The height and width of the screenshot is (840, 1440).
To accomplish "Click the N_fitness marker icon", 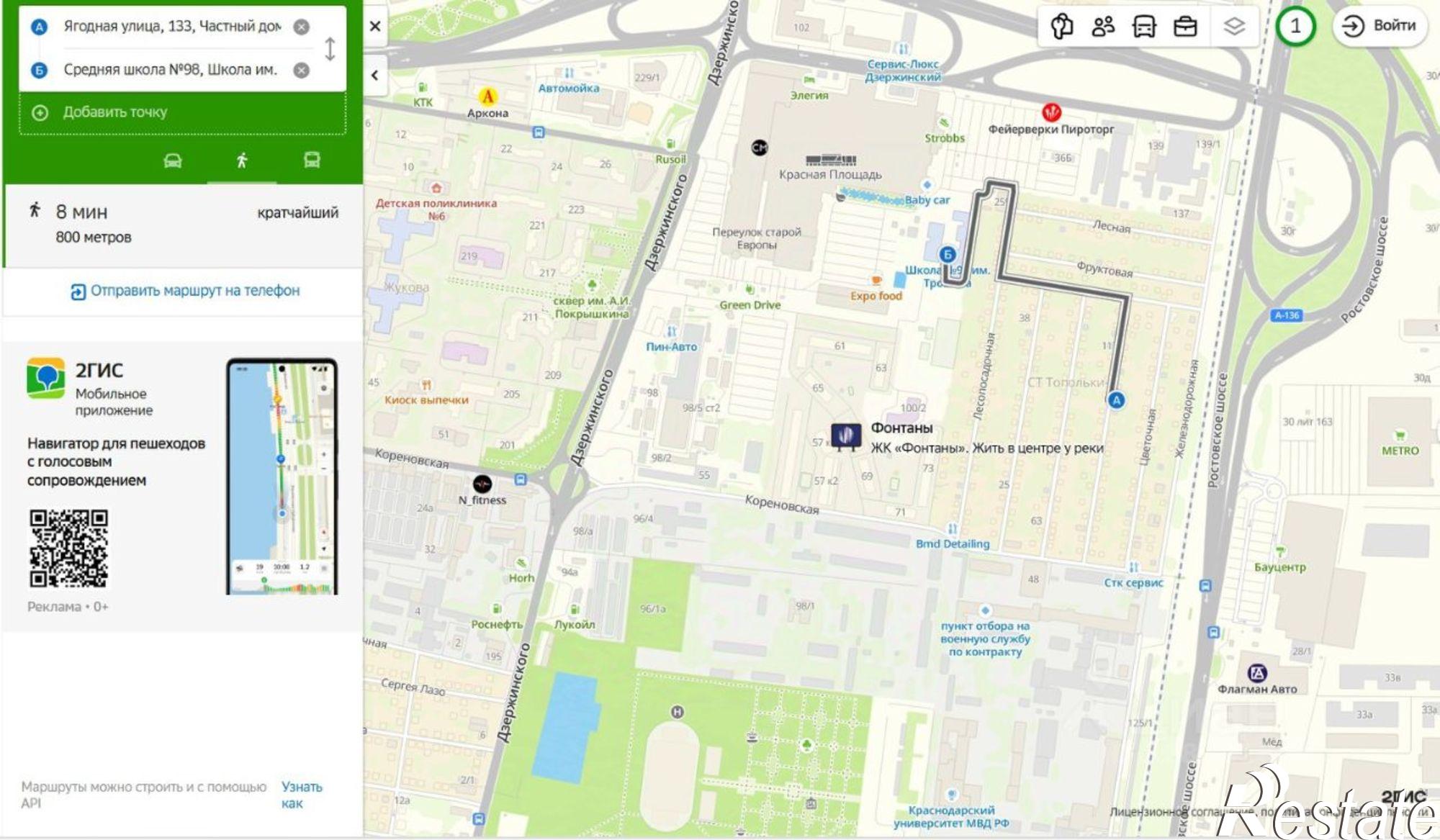I will pyautogui.click(x=482, y=484).
